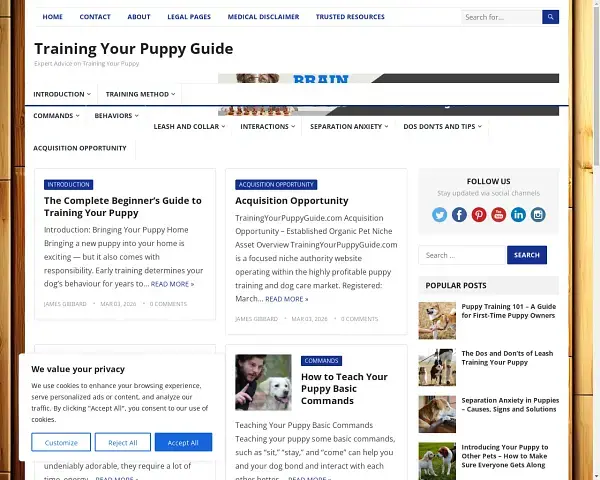Screen dimensions: 600x480
Task: Open the Separation Anxiety submenu
Action: (x=349, y=127)
